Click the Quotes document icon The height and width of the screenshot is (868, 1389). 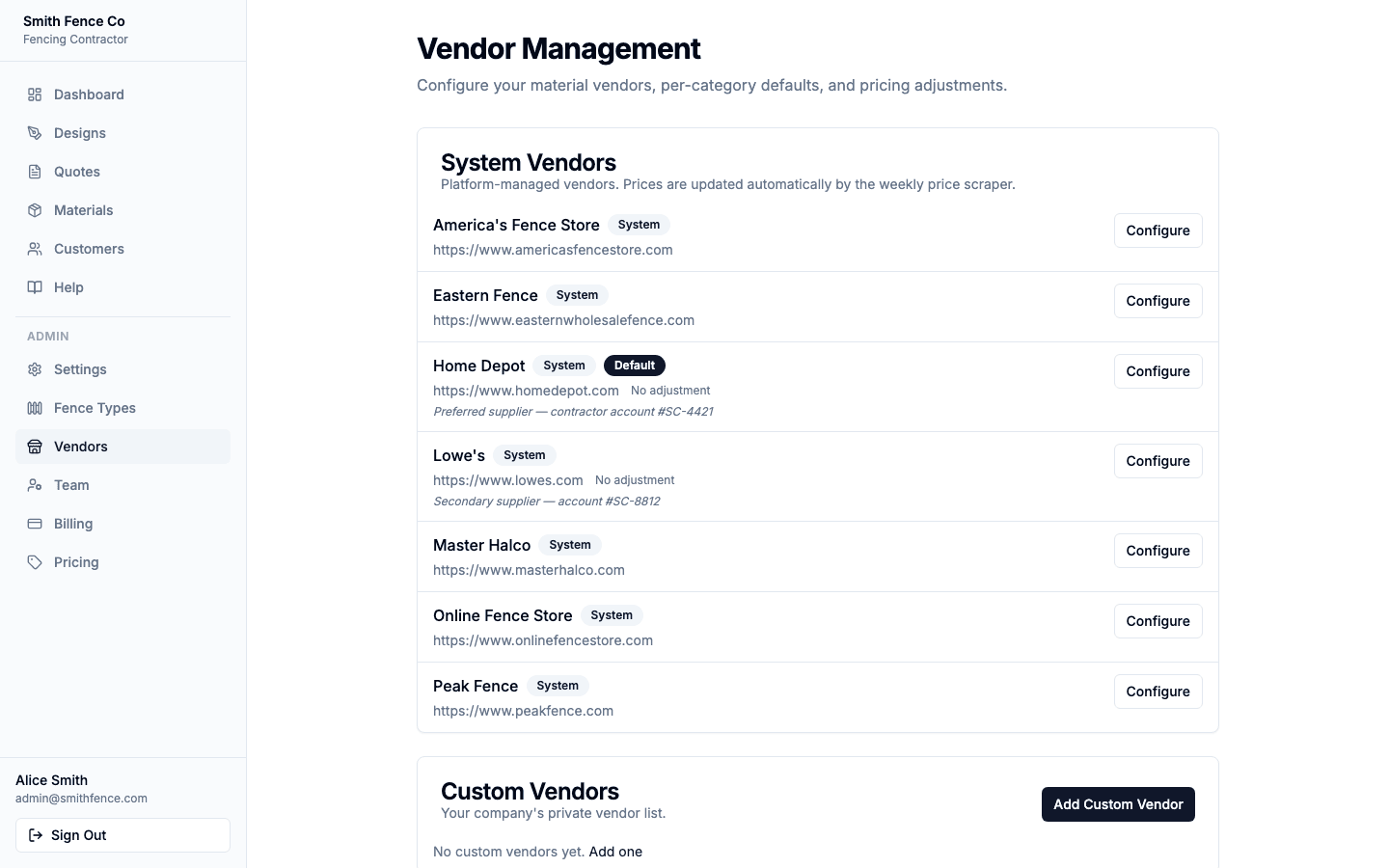click(x=35, y=172)
